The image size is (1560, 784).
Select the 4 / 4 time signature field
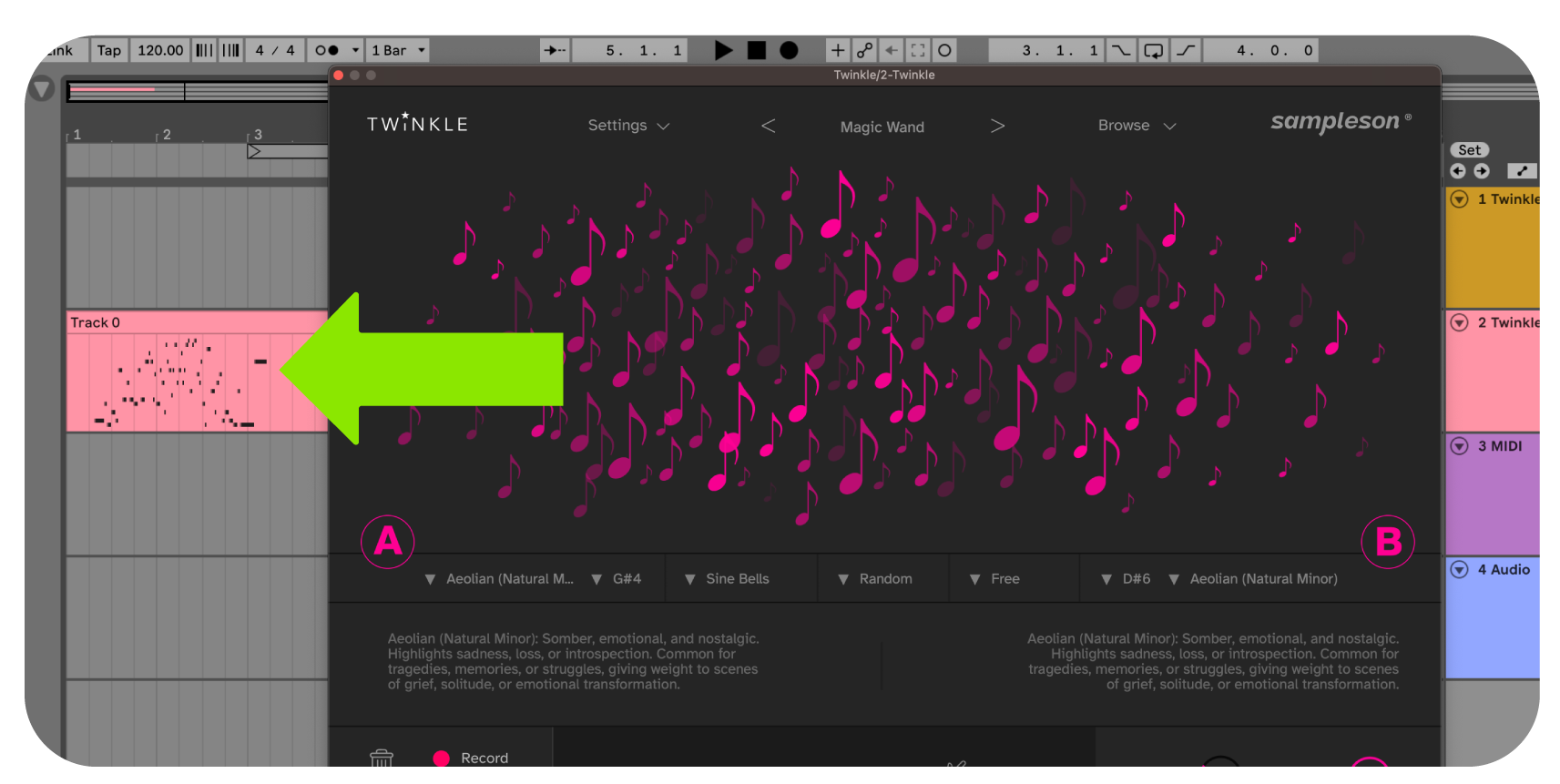click(x=275, y=50)
